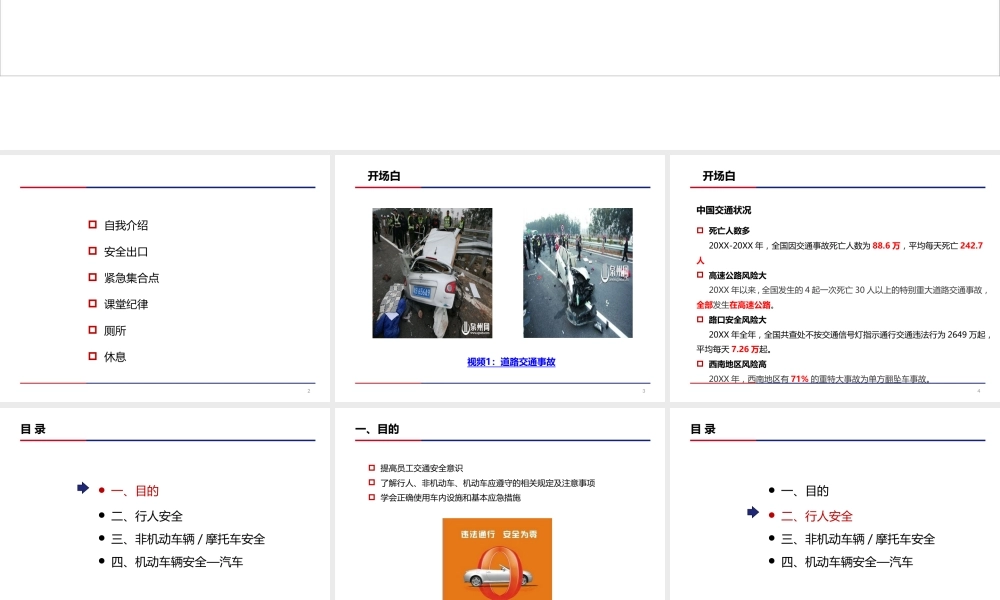Click the 高速公路风险大 subheading

pos(737,275)
